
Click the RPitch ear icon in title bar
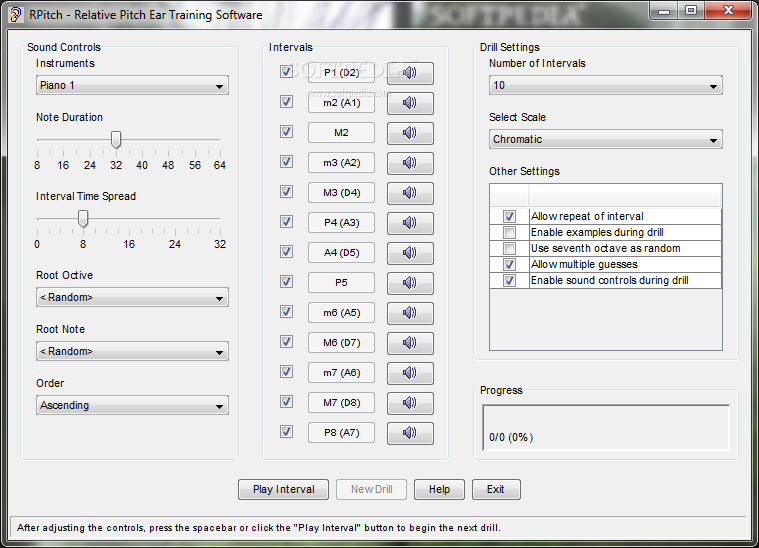tap(15, 15)
